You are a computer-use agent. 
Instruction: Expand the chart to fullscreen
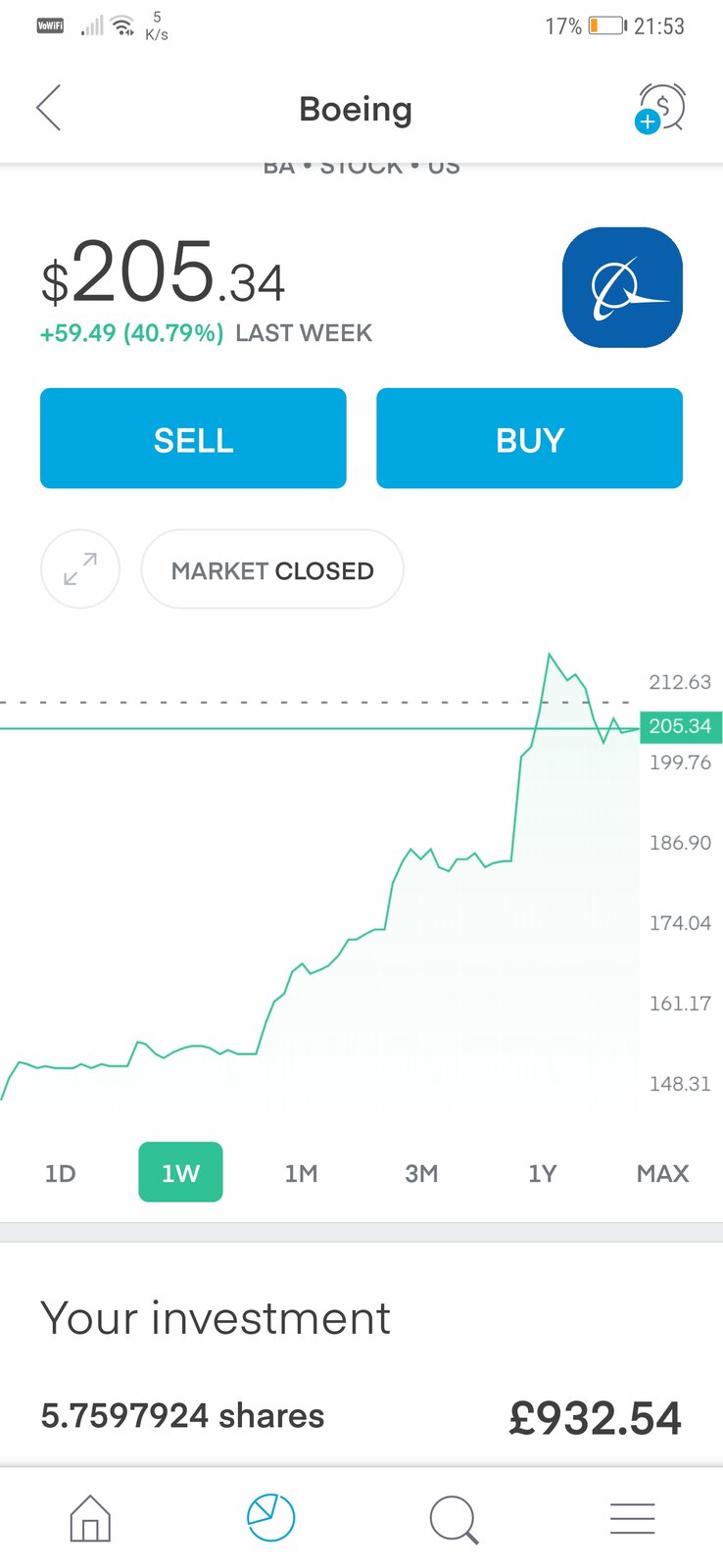[x=80, y=569]
